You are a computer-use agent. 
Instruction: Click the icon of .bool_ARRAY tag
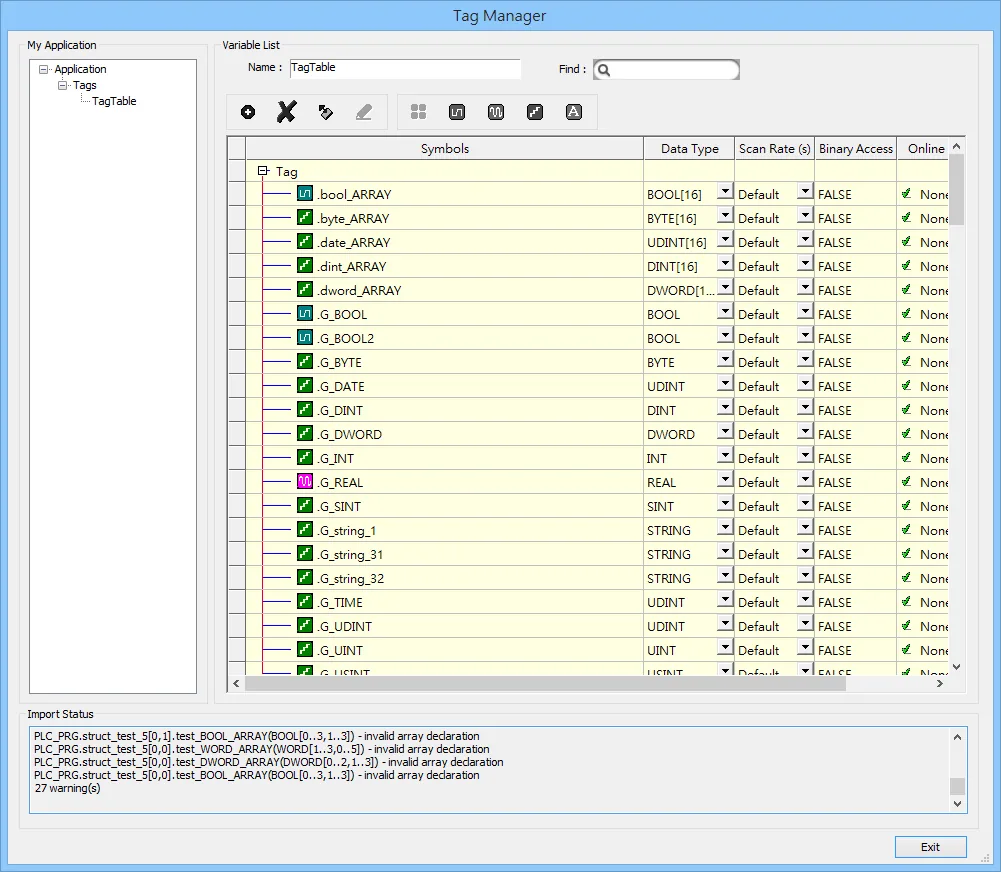pos(305,193)
